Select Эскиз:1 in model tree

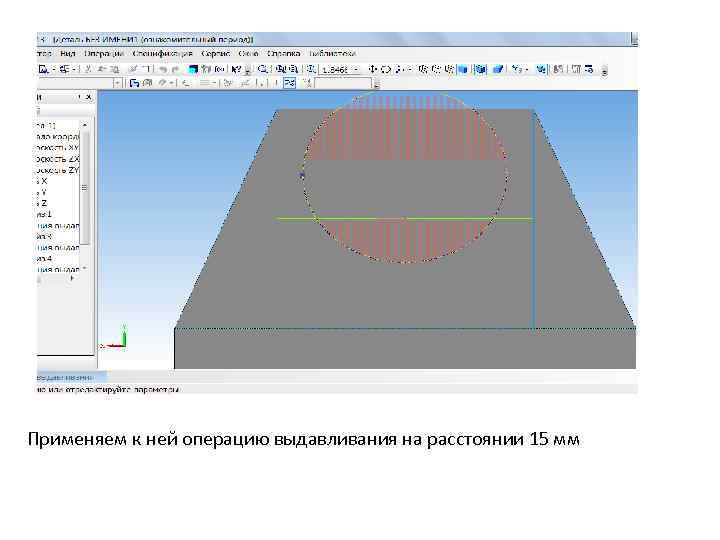coord(45,214)
